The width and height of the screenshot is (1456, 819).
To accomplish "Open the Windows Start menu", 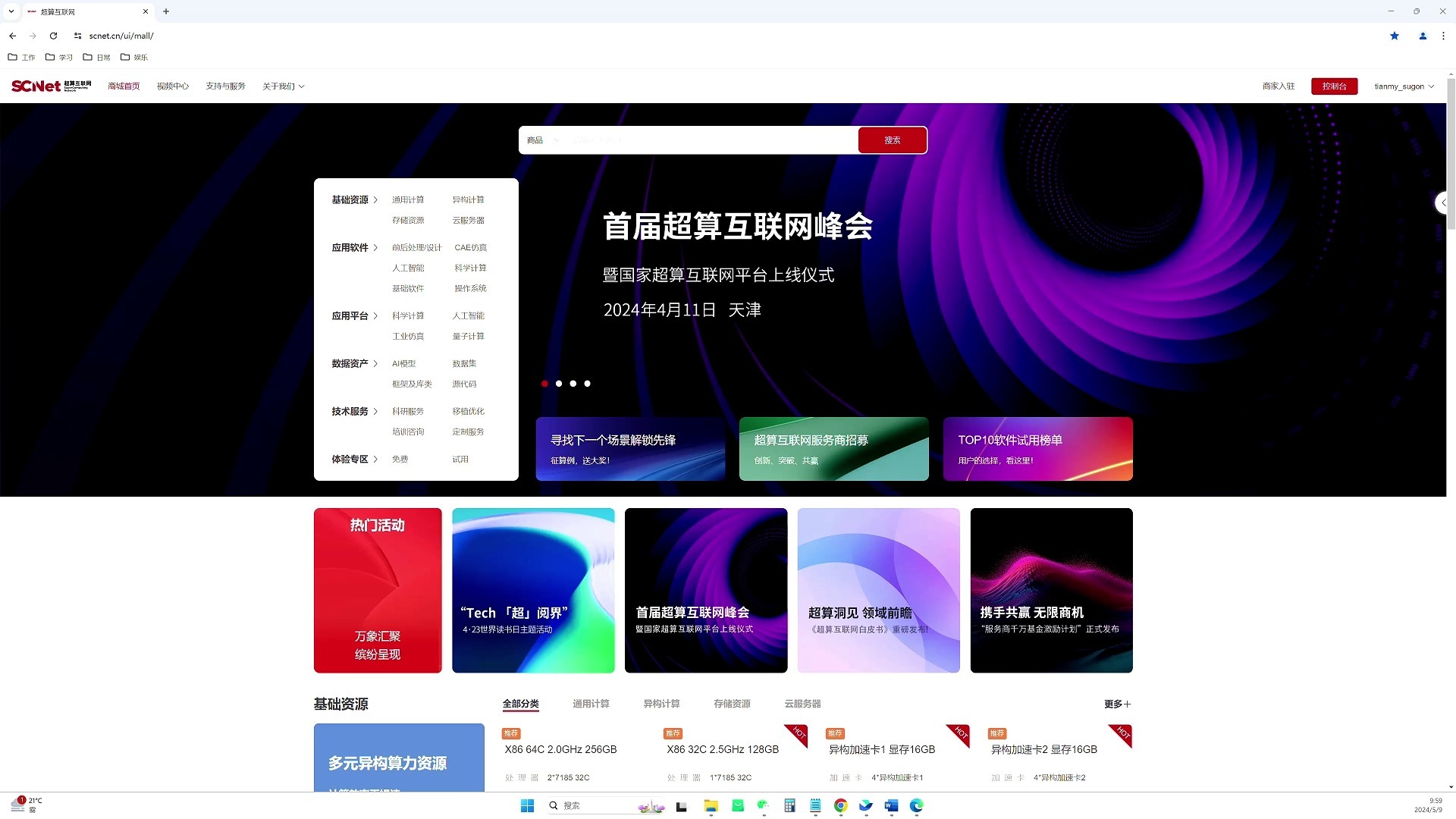I will [527, 805].
